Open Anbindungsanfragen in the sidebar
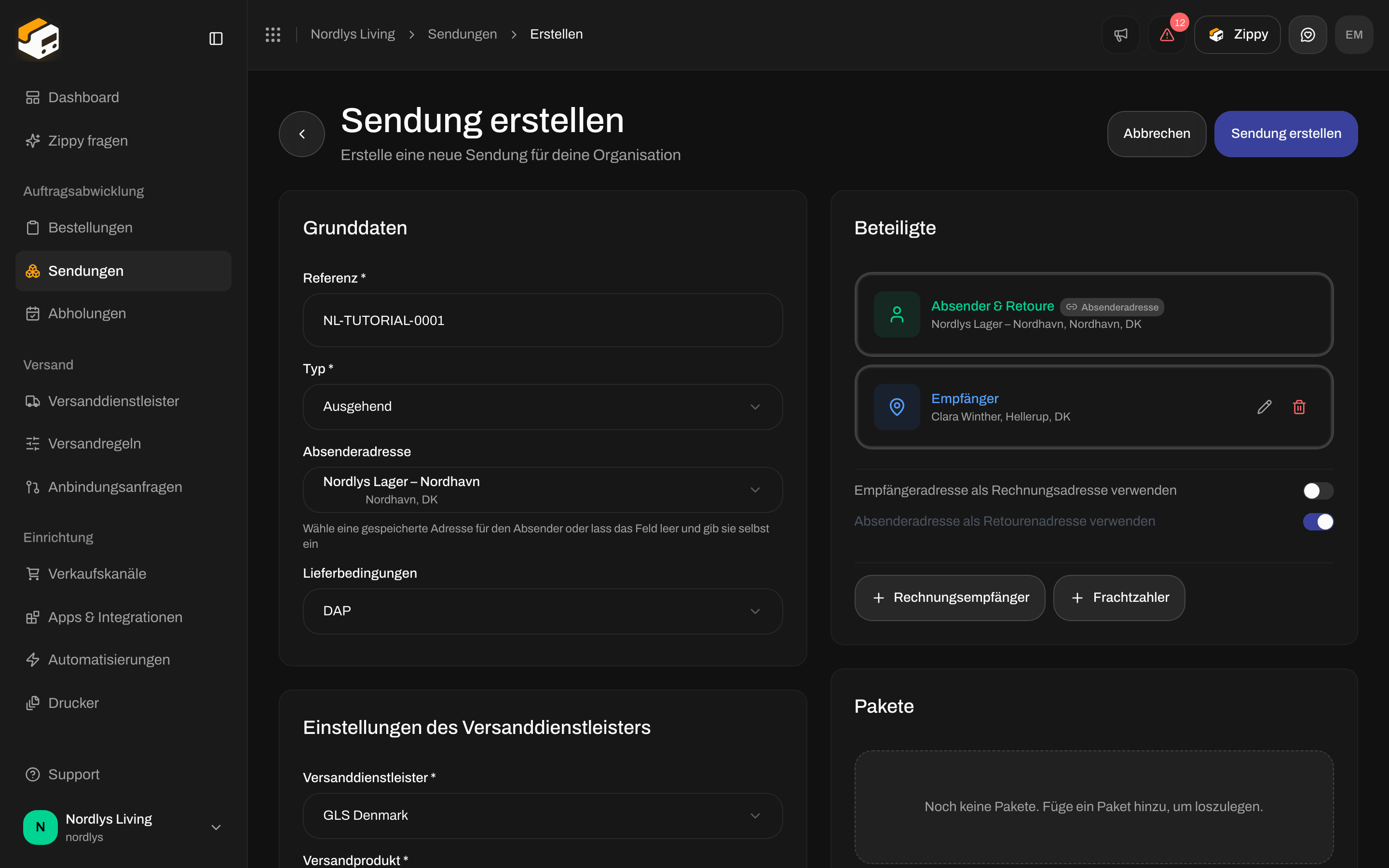Screen dimensions: 1389x868 [123, 487]
